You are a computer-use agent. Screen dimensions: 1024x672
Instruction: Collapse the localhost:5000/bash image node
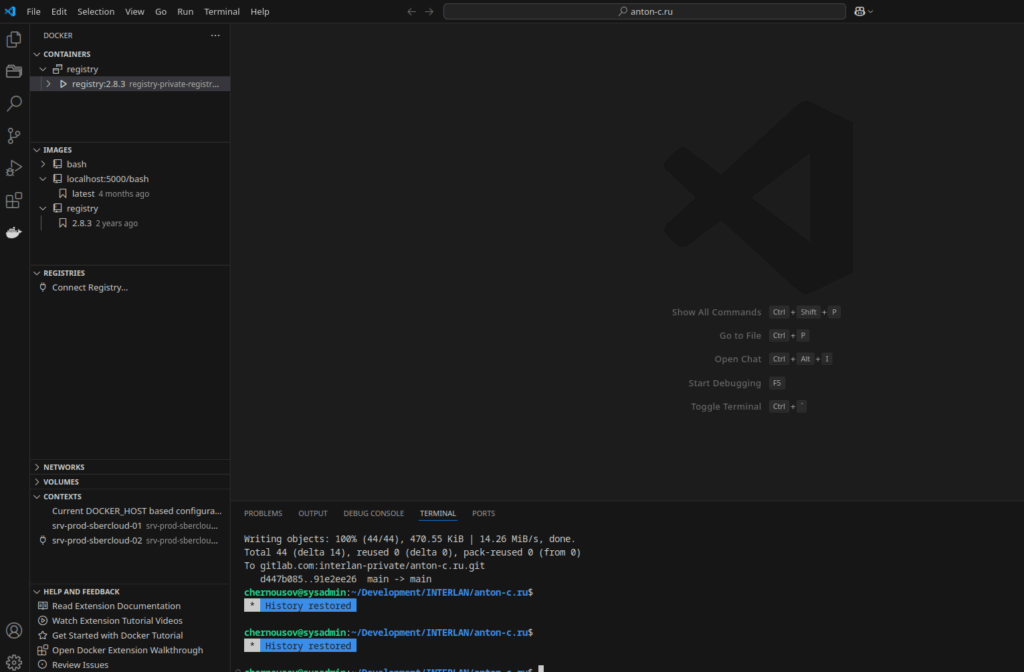coord(43,179)
